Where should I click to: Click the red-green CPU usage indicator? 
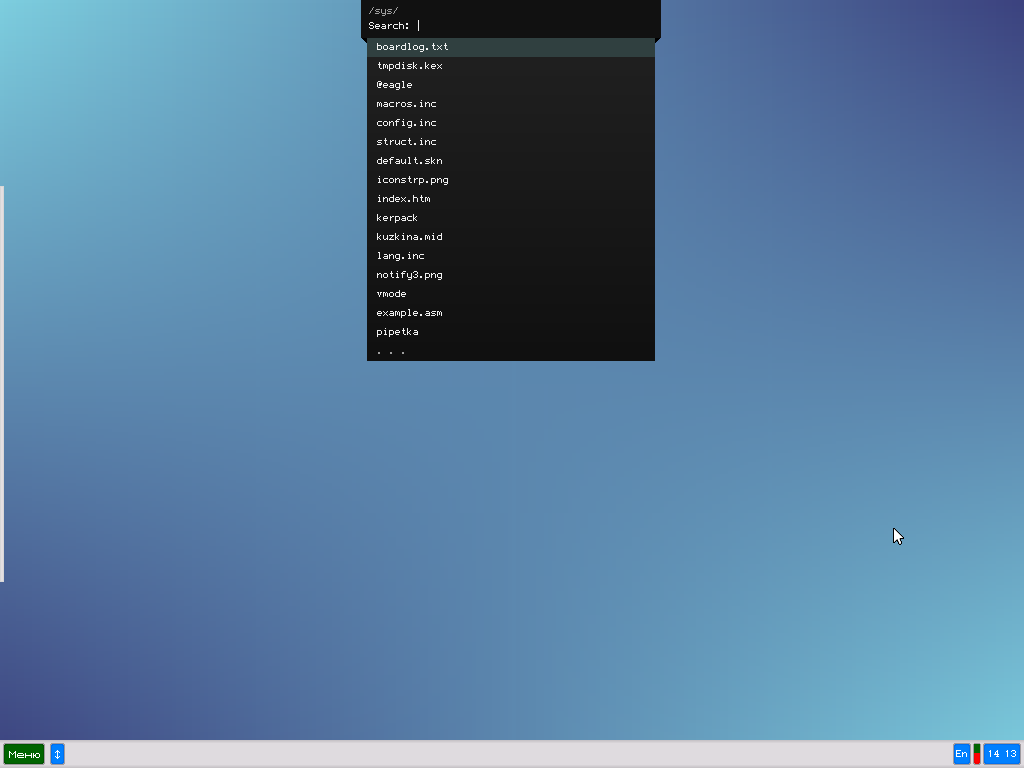click(977, 754)
